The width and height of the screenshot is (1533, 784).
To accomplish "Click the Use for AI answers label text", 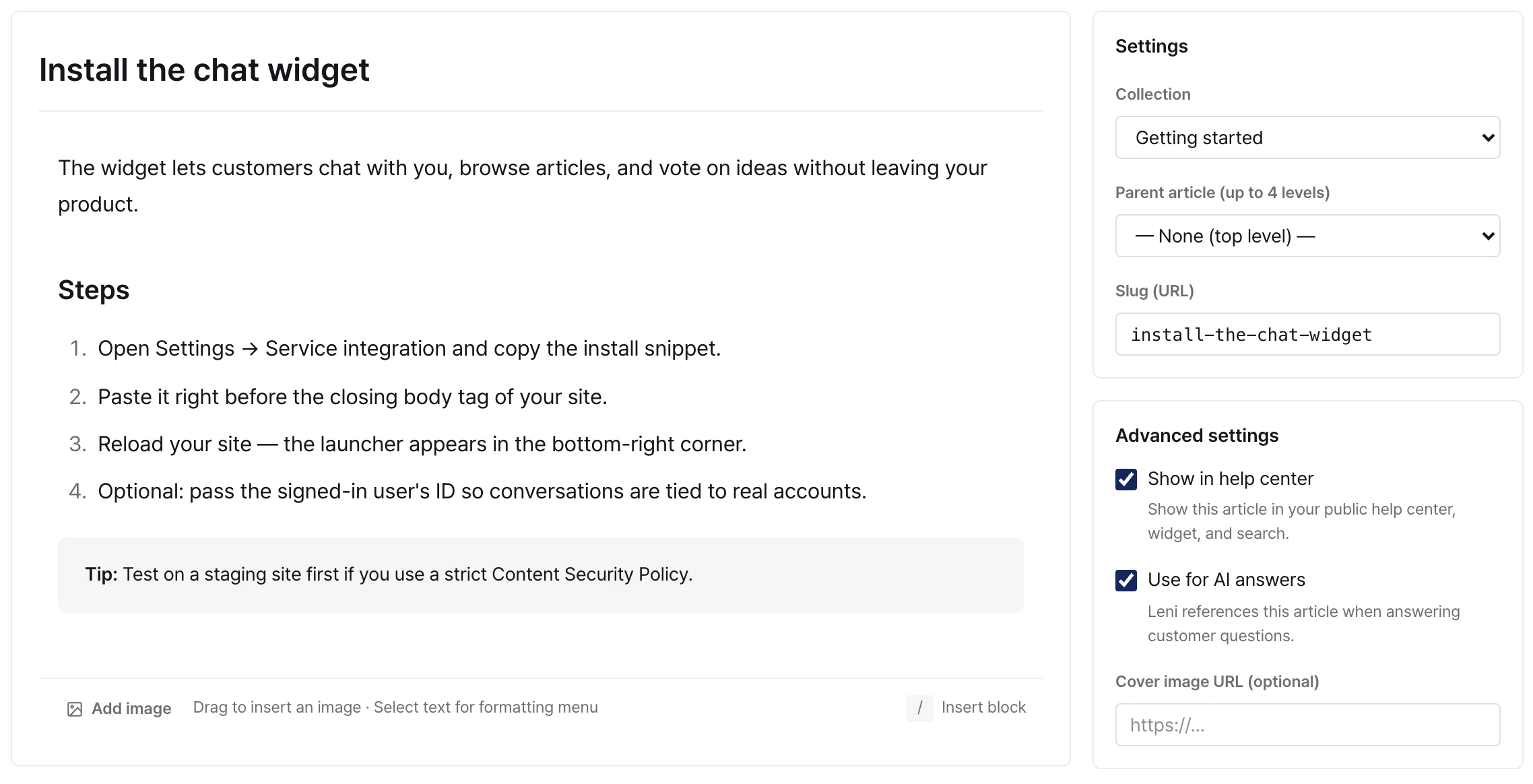I will (x=1226, y=580).
